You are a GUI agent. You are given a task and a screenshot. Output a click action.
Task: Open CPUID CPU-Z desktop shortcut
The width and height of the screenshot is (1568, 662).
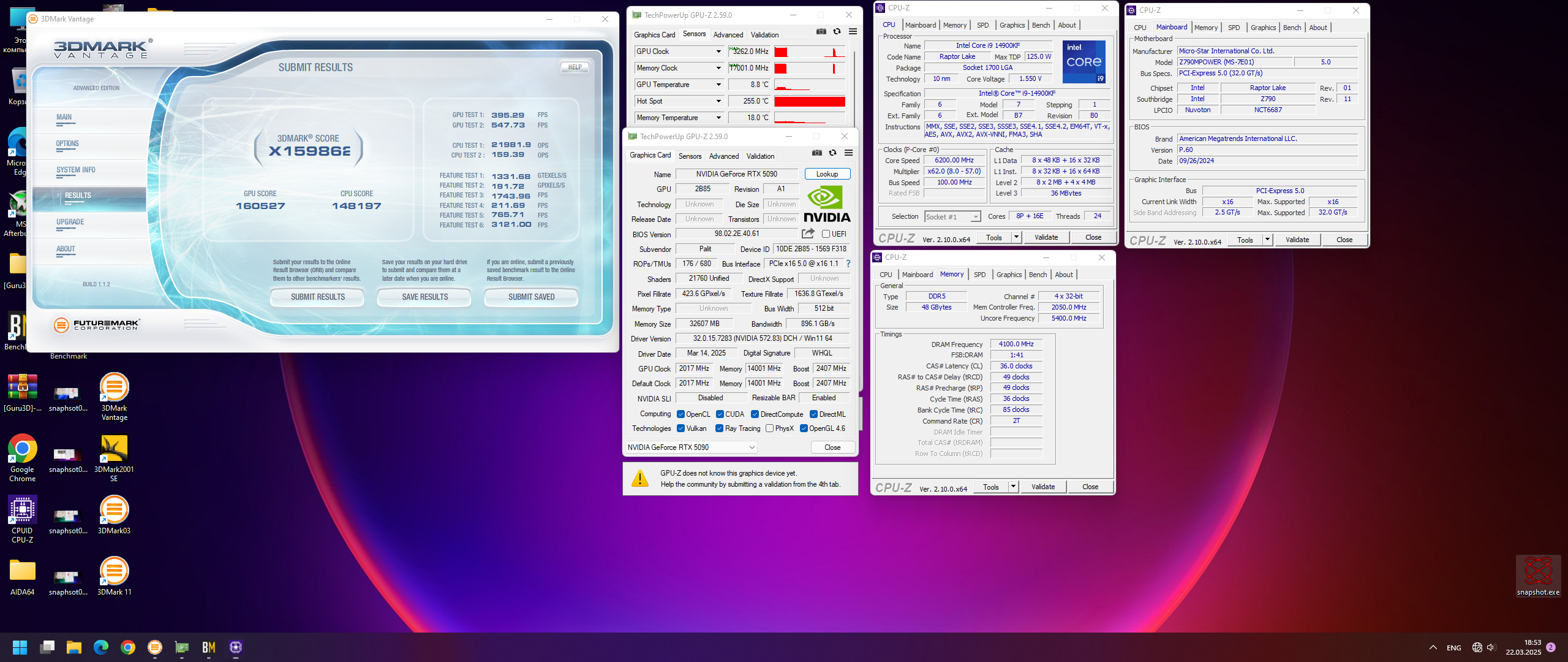tap(23, 519)
